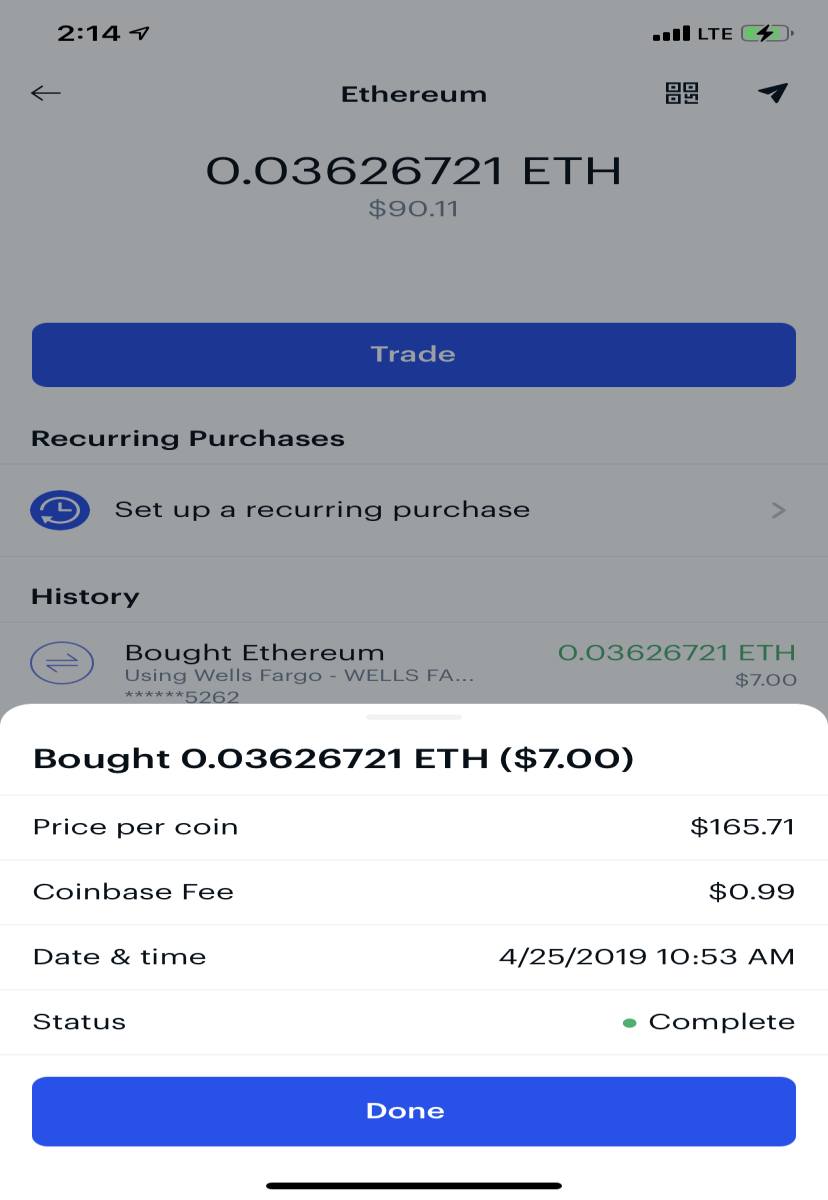Image resolution: width=828 pixels, height=1200 pixels.
Task: Tap the Coinbase Fee row
Action: point(414,892)
